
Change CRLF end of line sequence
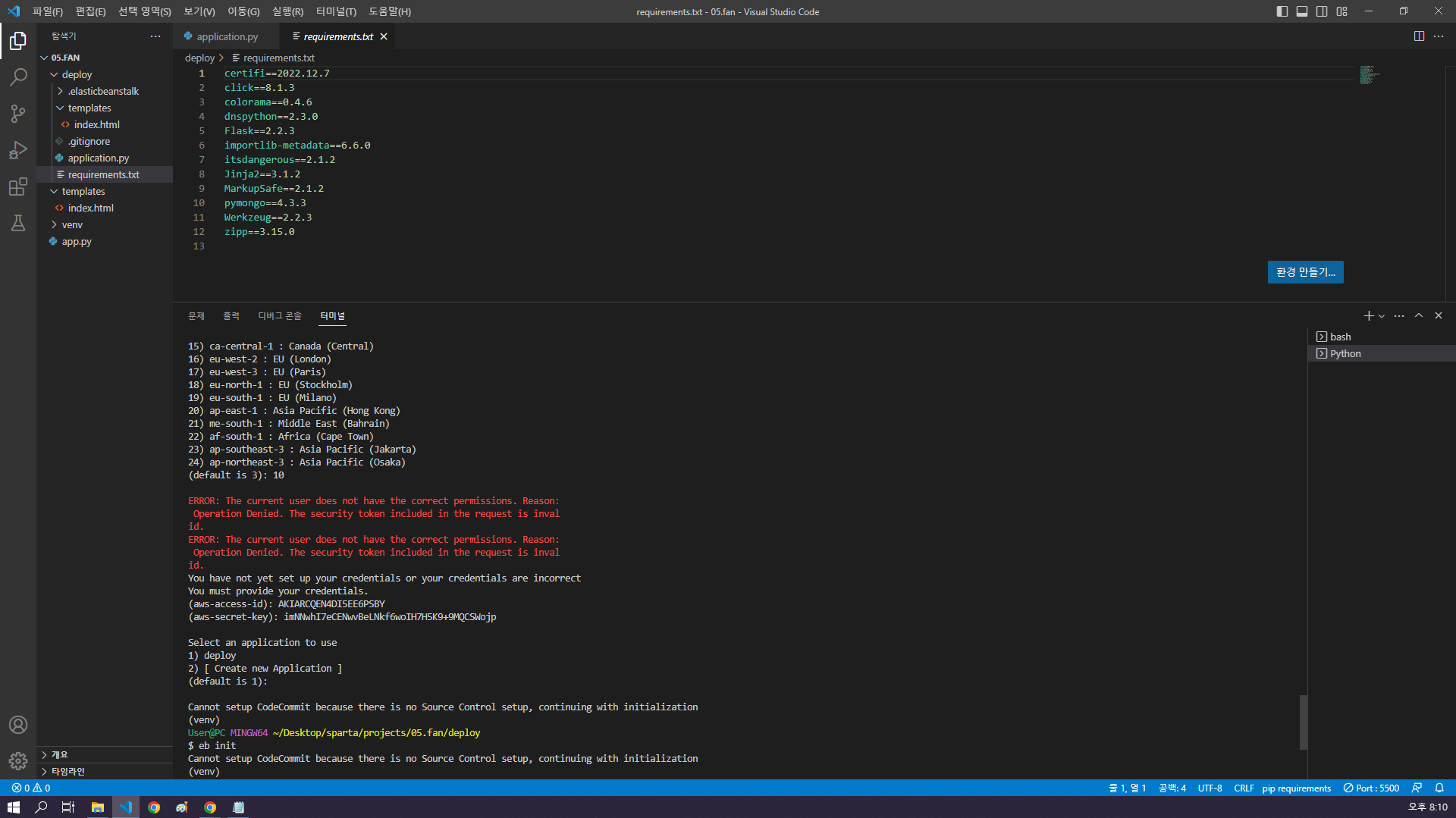[1244, 788]
